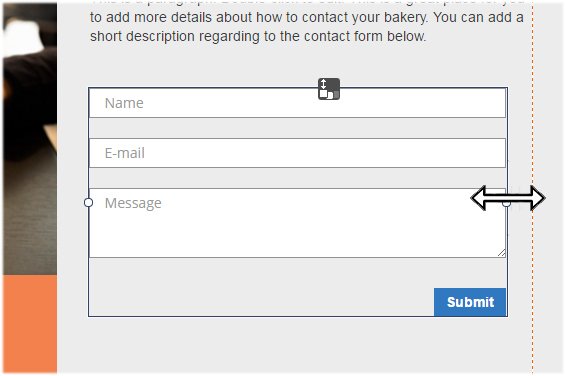Click gap between E-mail and Message fields
The height and width of the screenshot is (376, 566).
coord(297,178)
